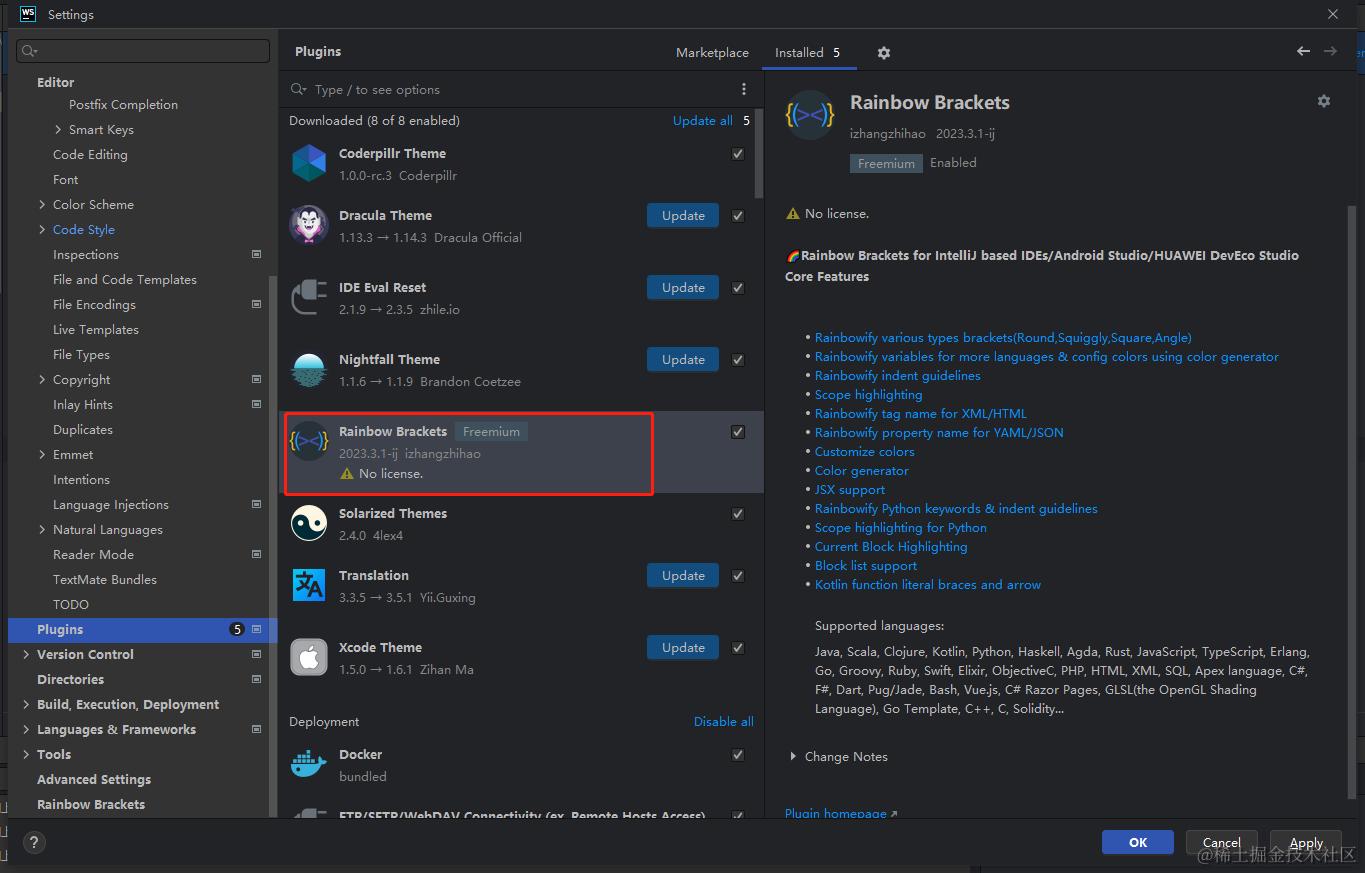Click the project-level icon beside Copyright

[257, 379]
